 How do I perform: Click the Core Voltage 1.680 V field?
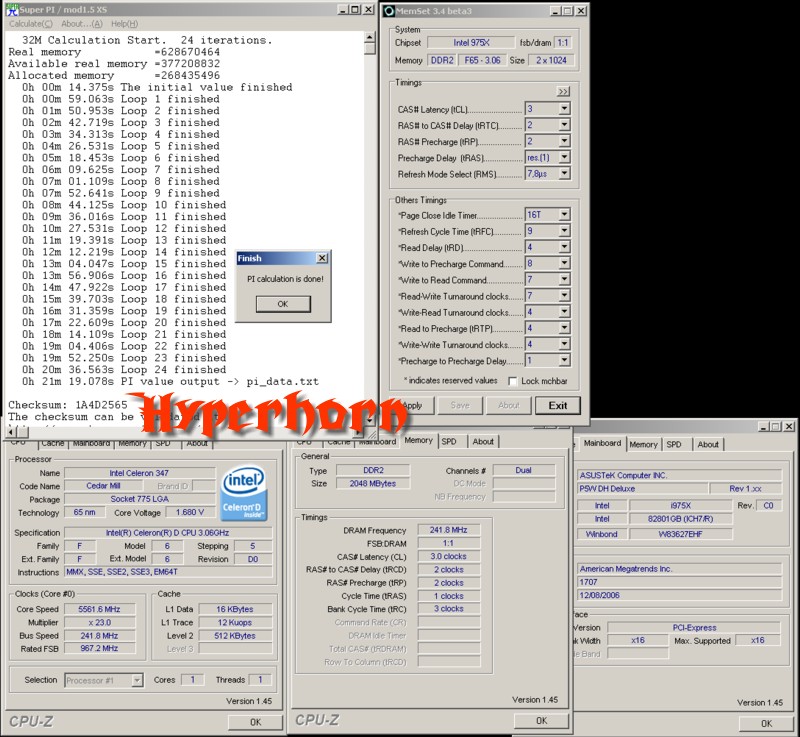tap(189, 513)
